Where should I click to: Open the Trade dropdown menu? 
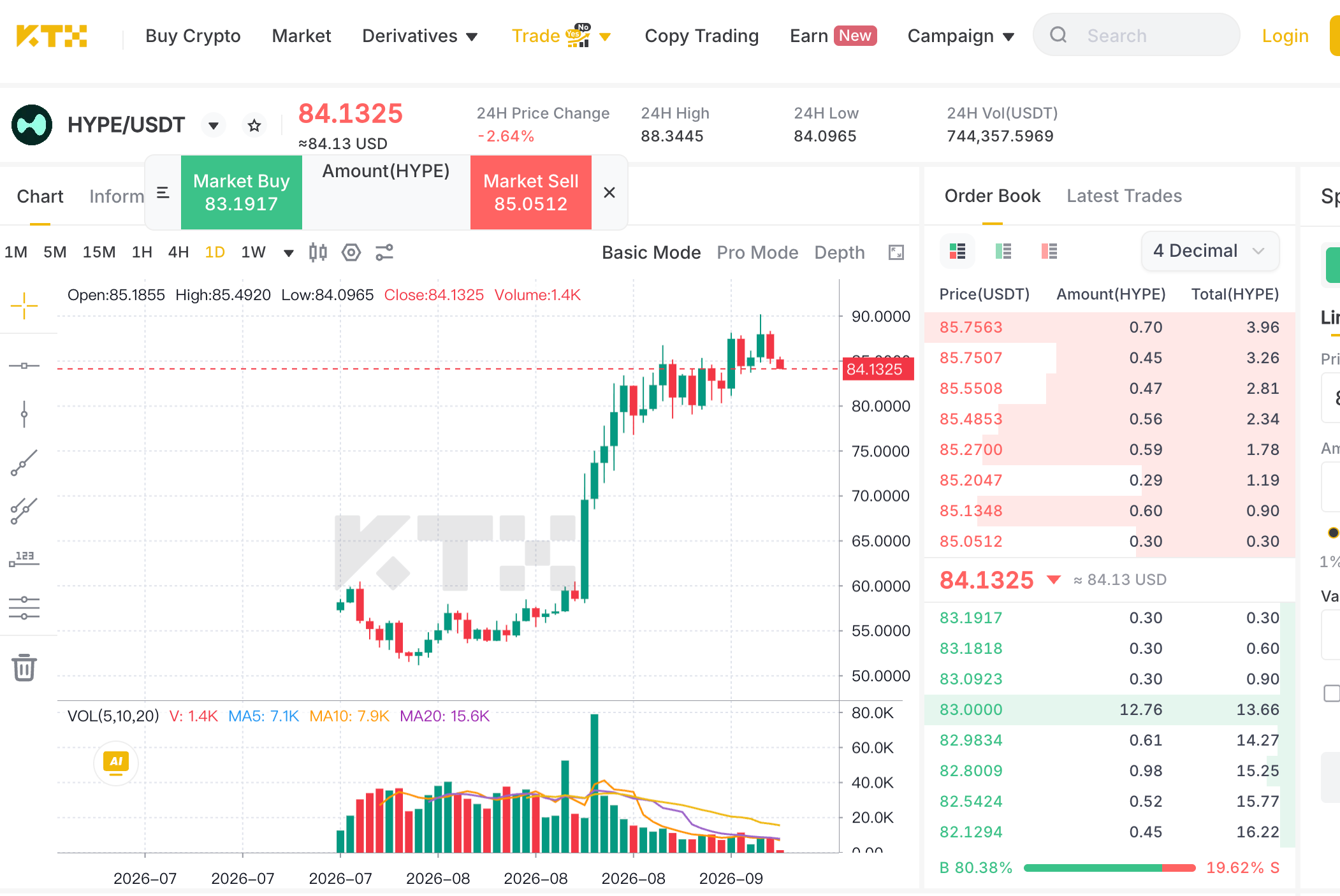coord(561,36)
